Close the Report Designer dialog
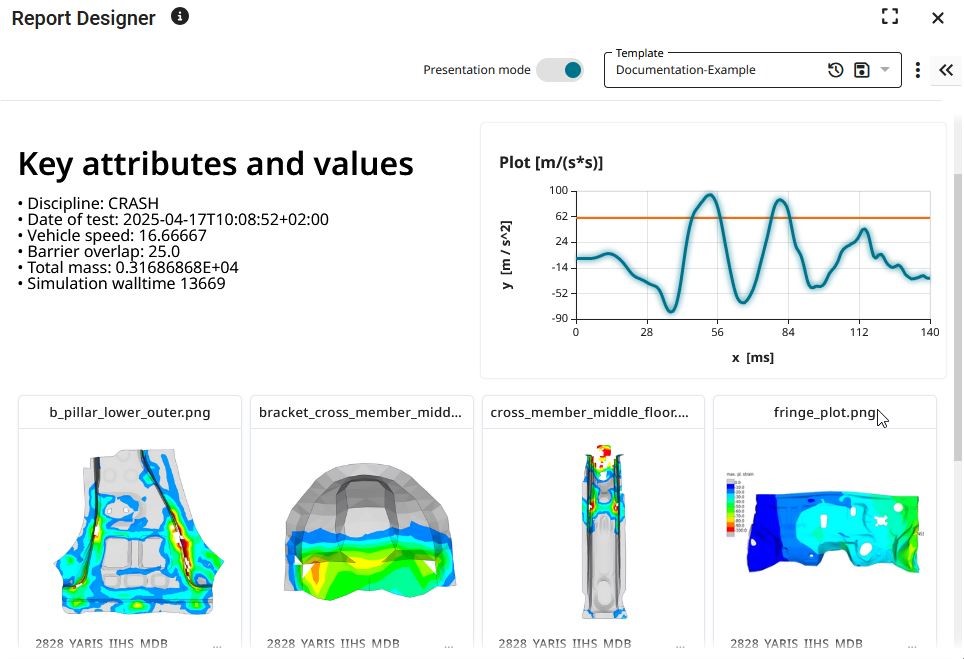This screenshot has height=659, width=964. [937, 17]
